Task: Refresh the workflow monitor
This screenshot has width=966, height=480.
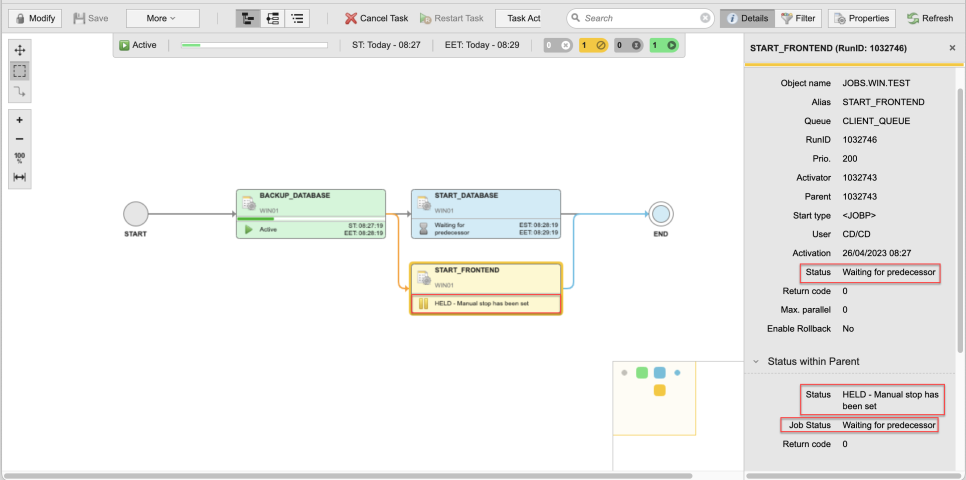Action: click(930, 18)
